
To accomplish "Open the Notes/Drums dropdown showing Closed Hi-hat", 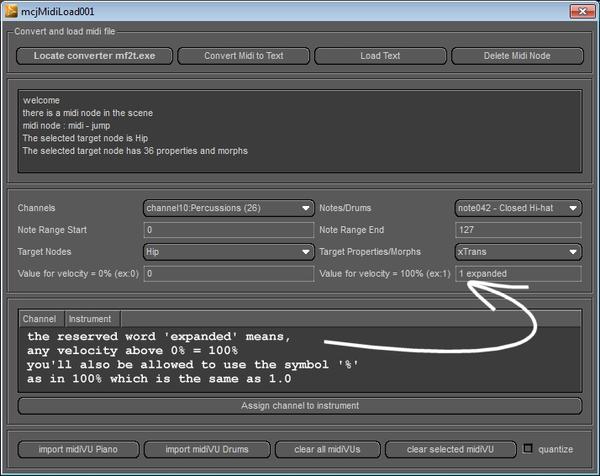I will click(518, 208).
